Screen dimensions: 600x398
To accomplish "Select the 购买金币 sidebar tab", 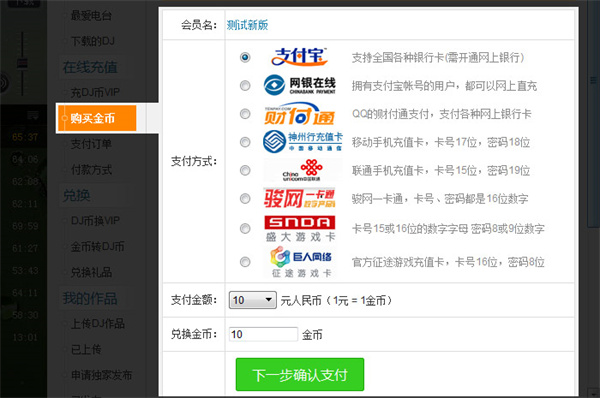I will pos(97,118).
